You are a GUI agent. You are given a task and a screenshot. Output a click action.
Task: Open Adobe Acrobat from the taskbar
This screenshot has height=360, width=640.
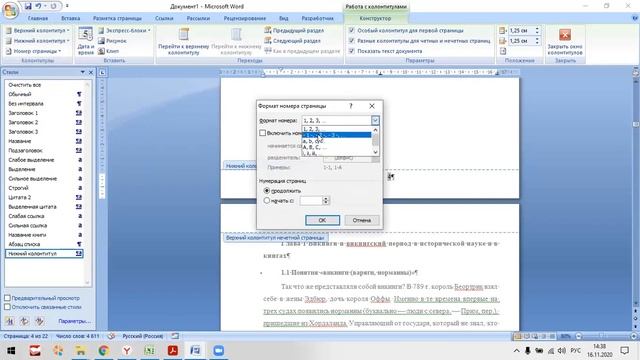173,351
